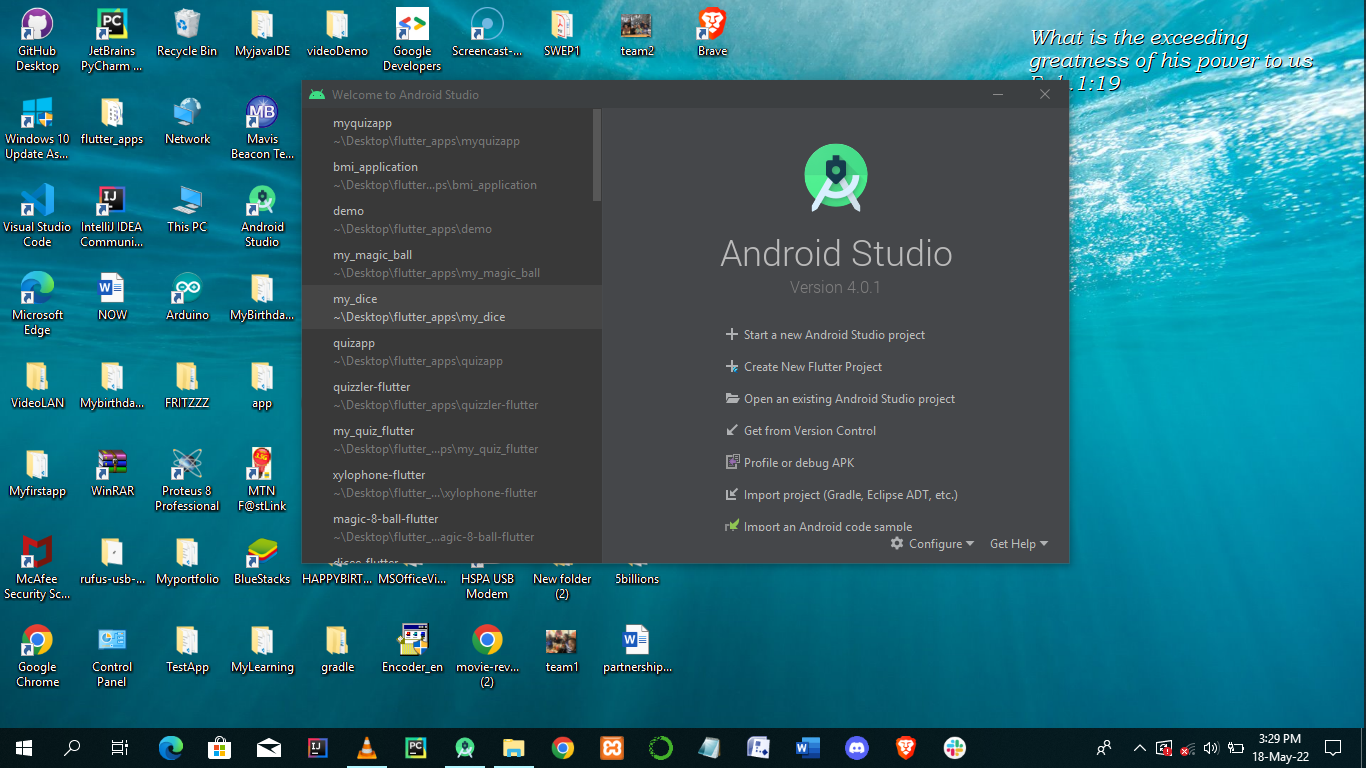This screenshot has height=768, width=1366.
Task: Open Android Studio desktop shortcut
Action: point(262,217)
